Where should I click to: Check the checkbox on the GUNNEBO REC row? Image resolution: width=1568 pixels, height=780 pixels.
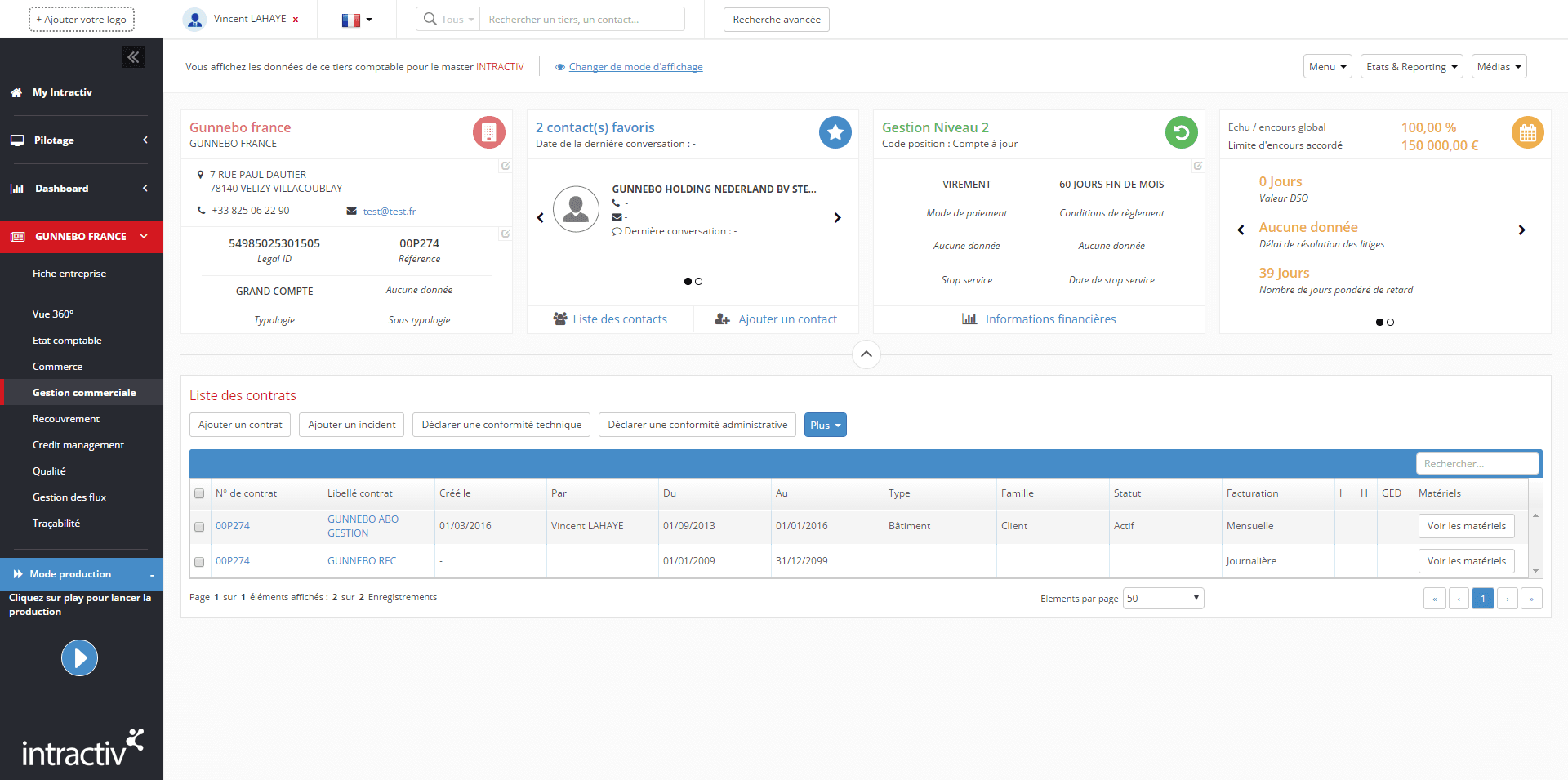tap(199, 562)
